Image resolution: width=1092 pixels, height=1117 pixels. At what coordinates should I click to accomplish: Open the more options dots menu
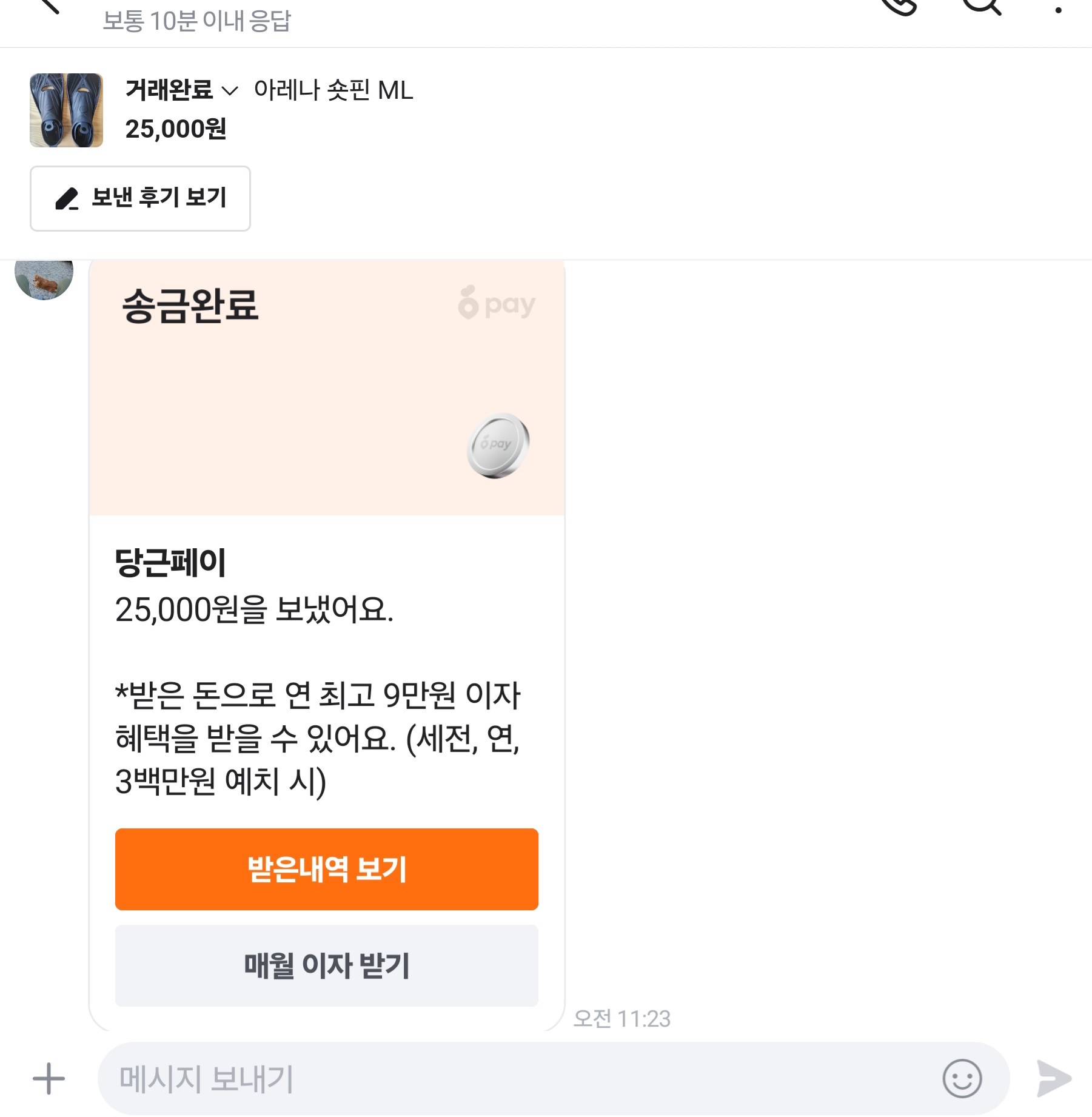click(x=1058, y=9)
